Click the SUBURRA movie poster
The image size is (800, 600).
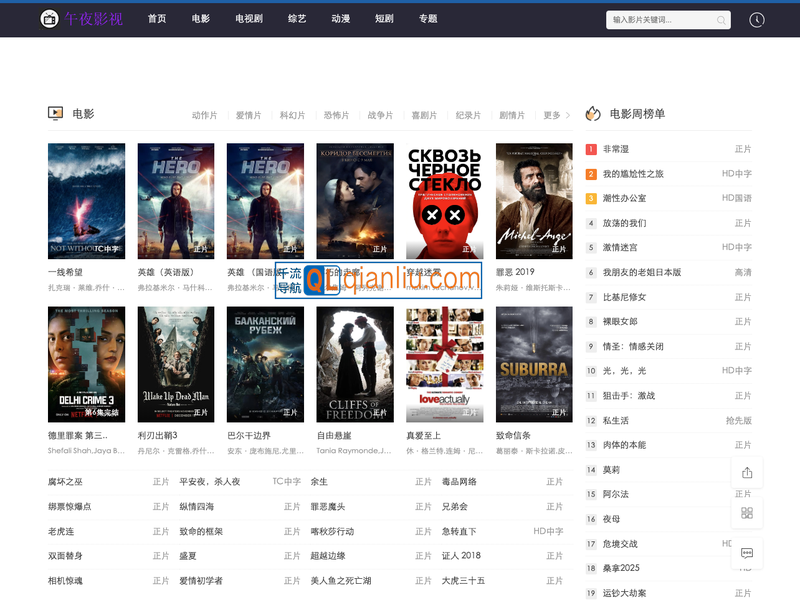click(533, 362)
